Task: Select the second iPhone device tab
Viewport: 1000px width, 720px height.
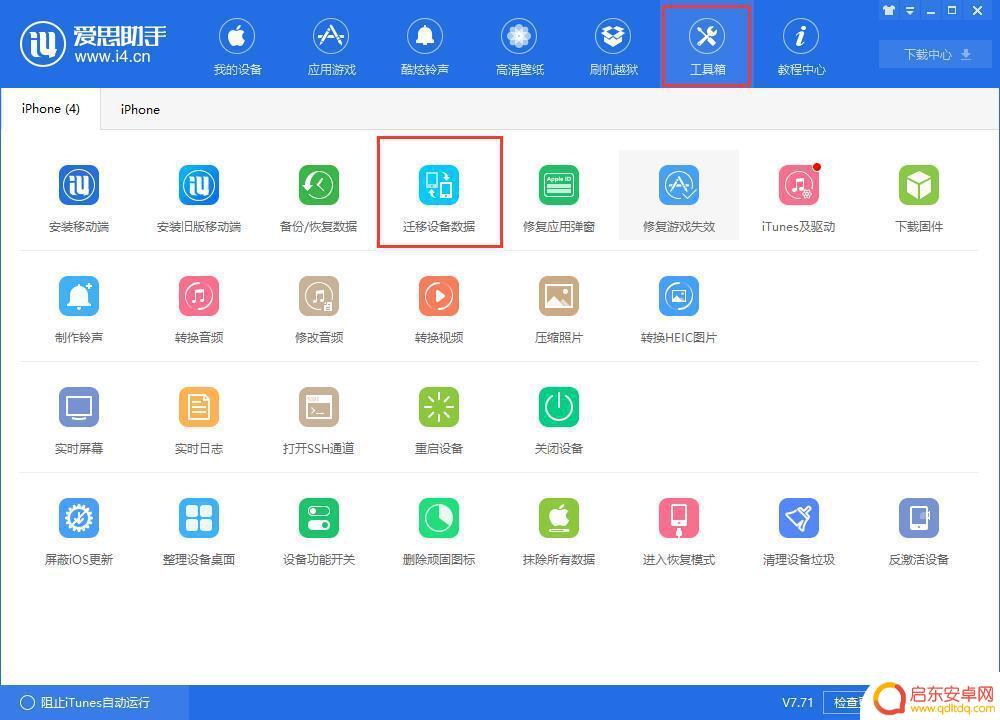Action: (x=140, y=110)
